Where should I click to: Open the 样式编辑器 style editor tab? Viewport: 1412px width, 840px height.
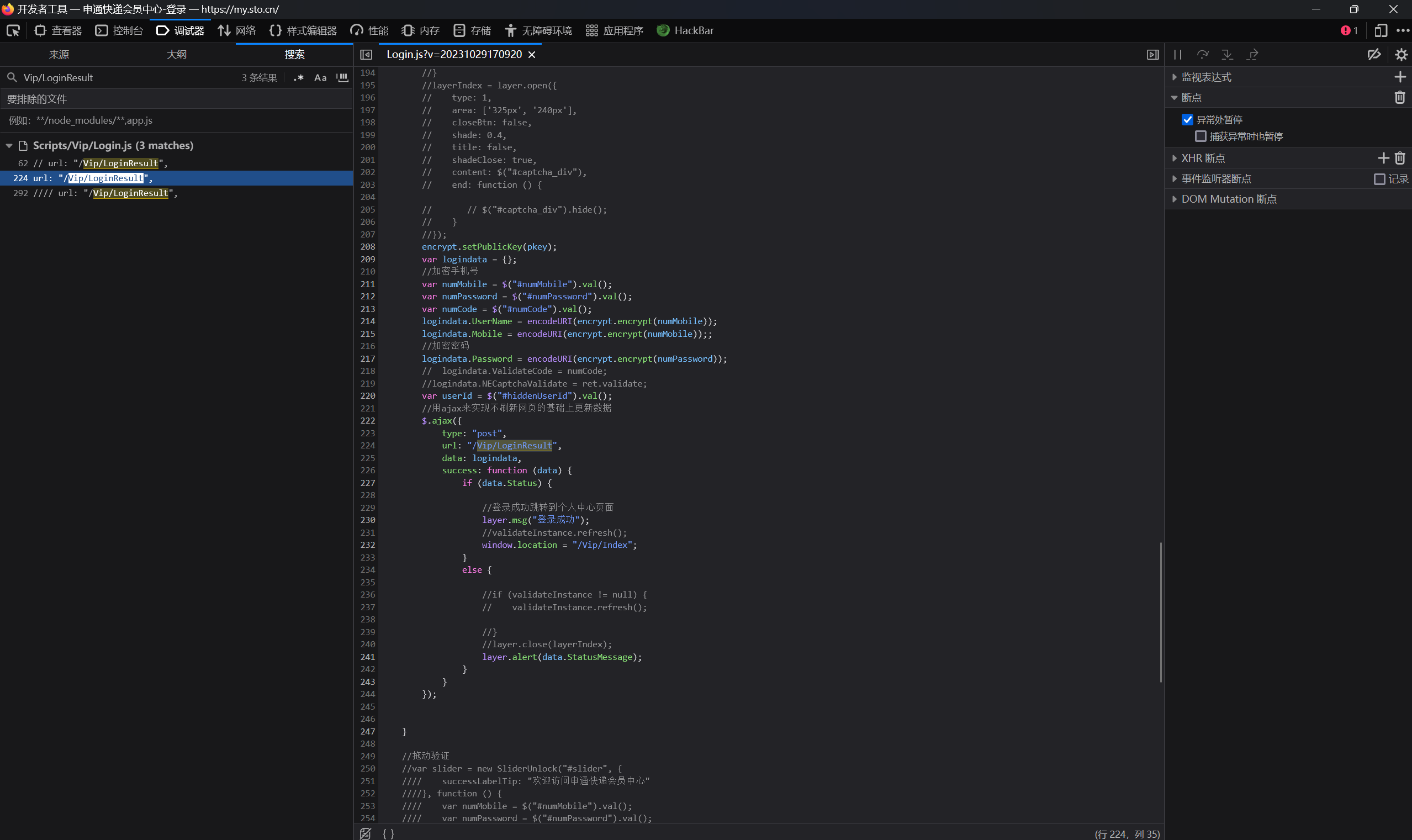[303, 30]
